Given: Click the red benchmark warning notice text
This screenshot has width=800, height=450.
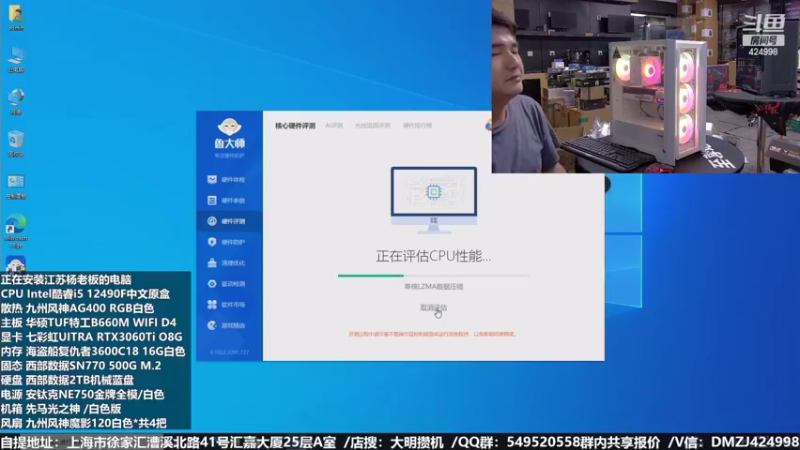Looking at the screenshot, I should pos(433,334).
